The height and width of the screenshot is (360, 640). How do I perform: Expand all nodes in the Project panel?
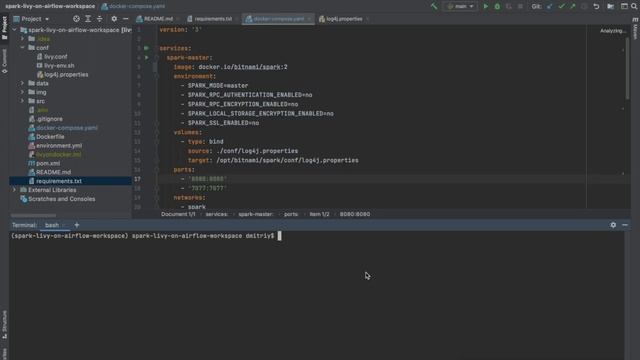[x=88, y=19]
